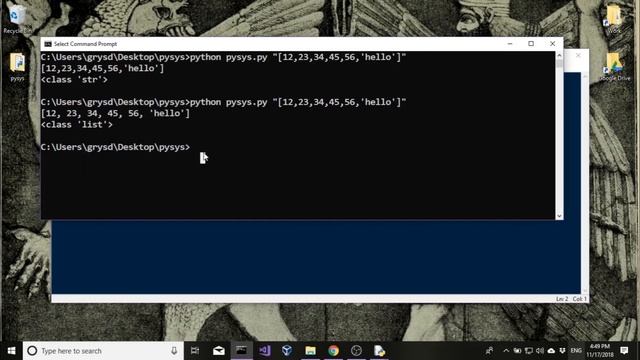This screenshot has width=640, height=360.
Task: Click the "<class 'str'>" output line
Action: (x=74, y=80)
